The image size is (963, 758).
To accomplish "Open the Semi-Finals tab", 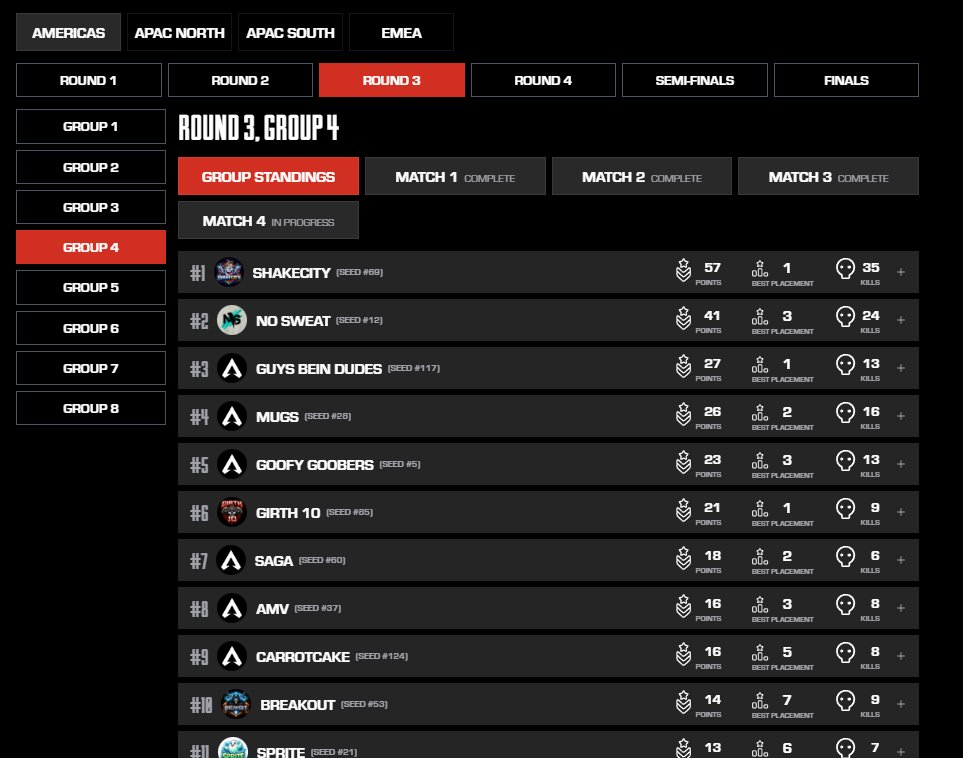I will pos(695,80).
